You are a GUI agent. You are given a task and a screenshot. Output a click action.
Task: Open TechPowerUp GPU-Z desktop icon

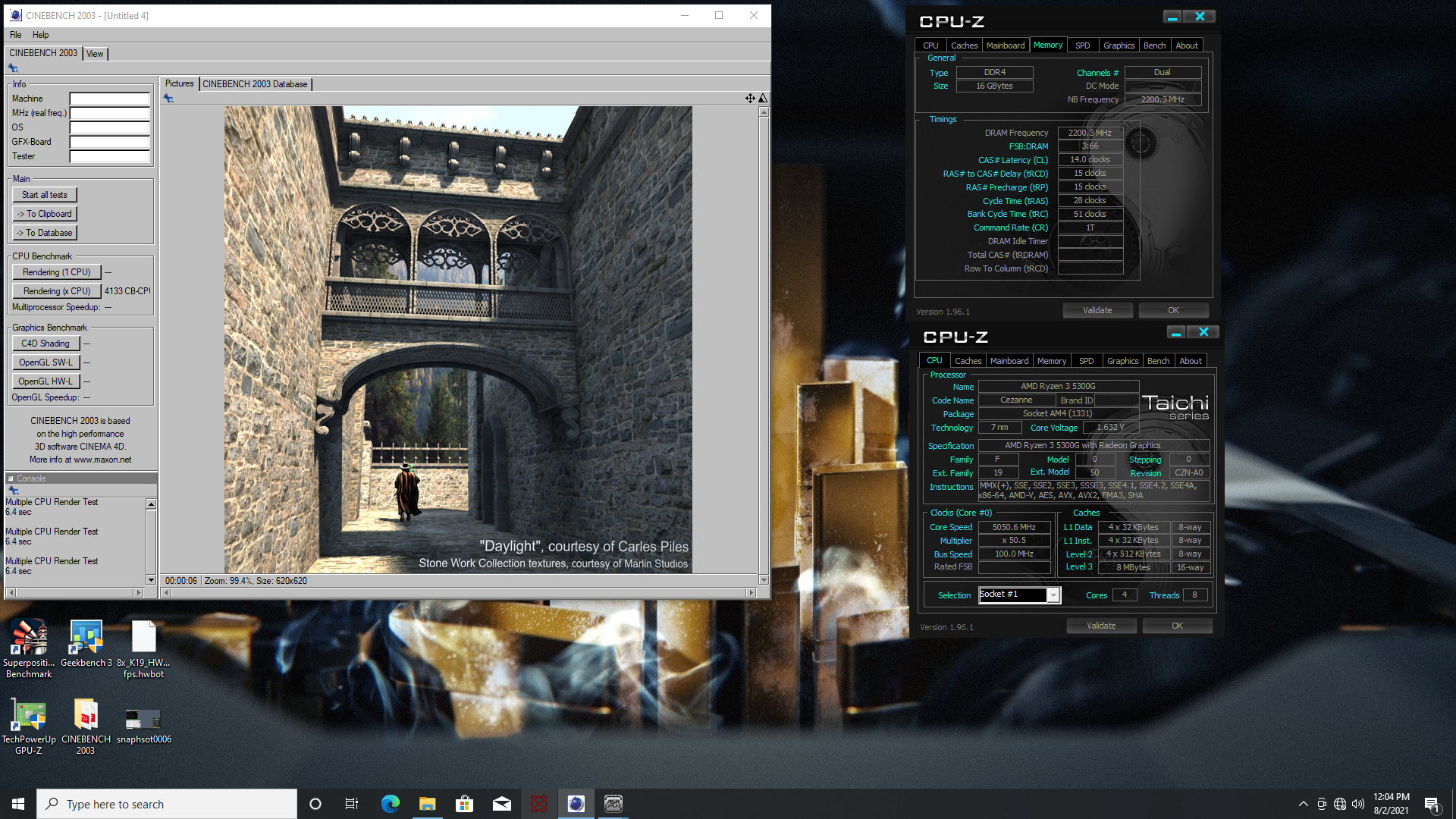click(29, 726)
